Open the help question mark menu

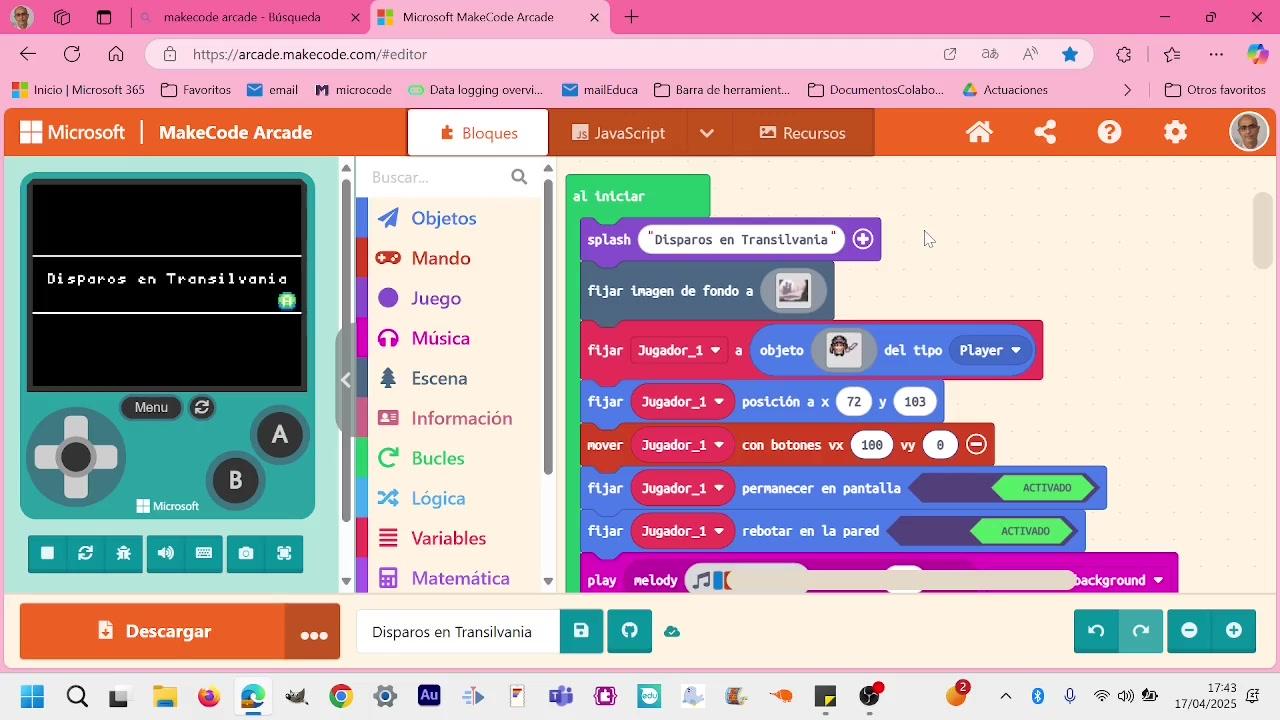(1110, 132)
